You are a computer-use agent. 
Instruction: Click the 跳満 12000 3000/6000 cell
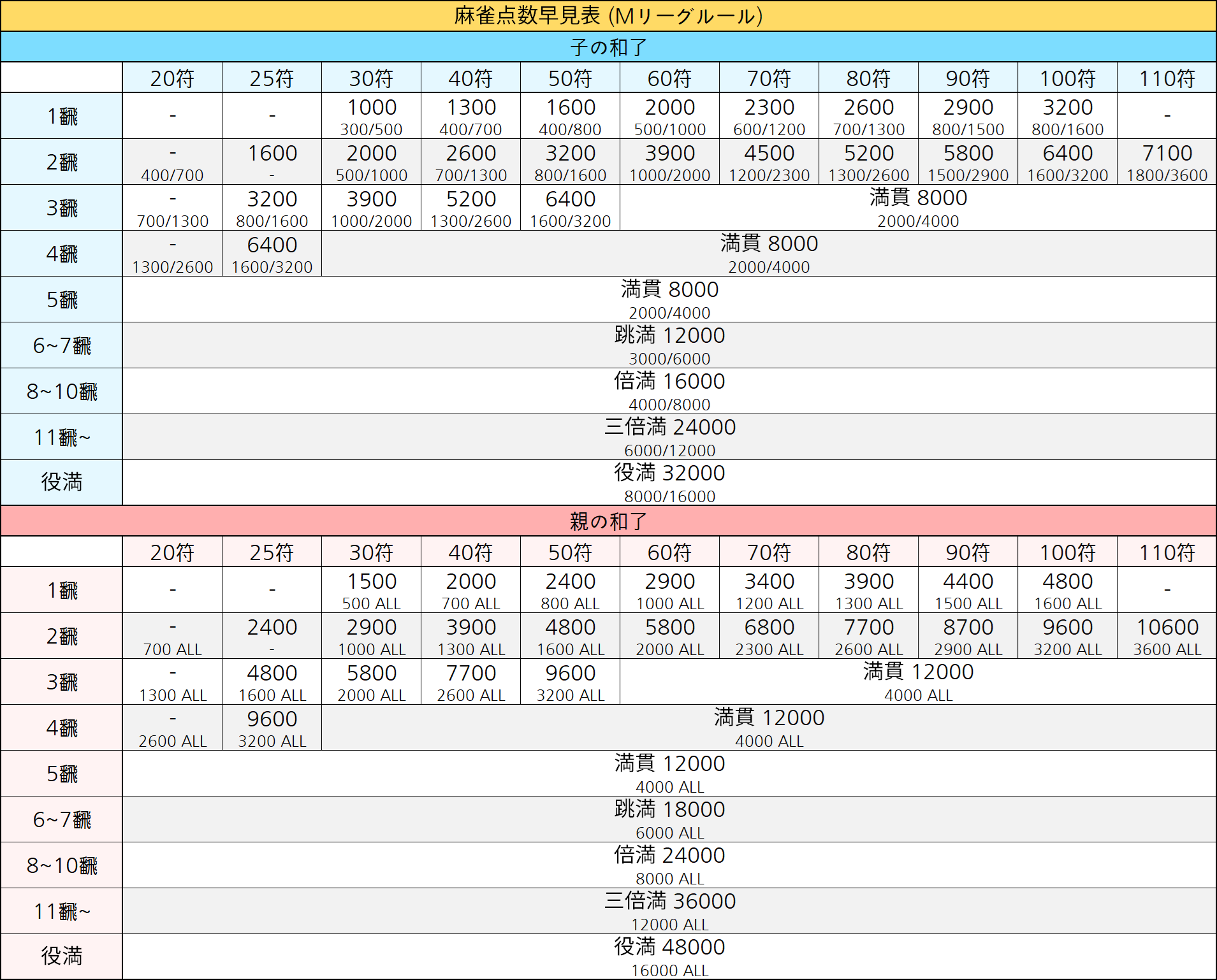tap(669, 345)
